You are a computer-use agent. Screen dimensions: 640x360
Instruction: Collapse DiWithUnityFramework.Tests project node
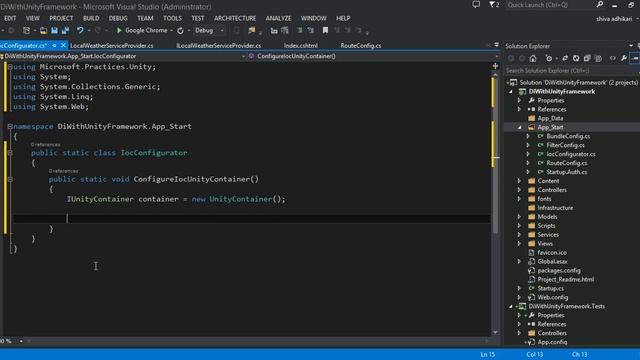click(x=511, y=306)
